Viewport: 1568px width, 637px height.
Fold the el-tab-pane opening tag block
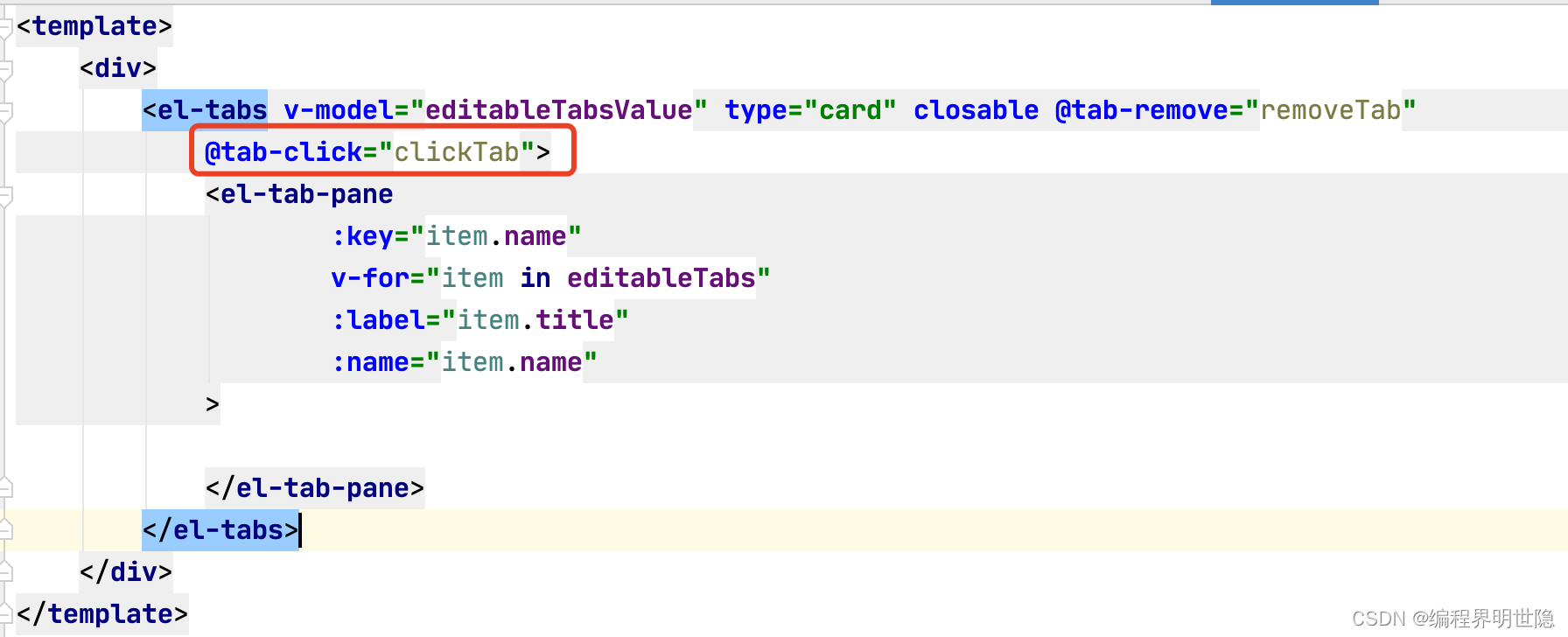tap(5, 195)
